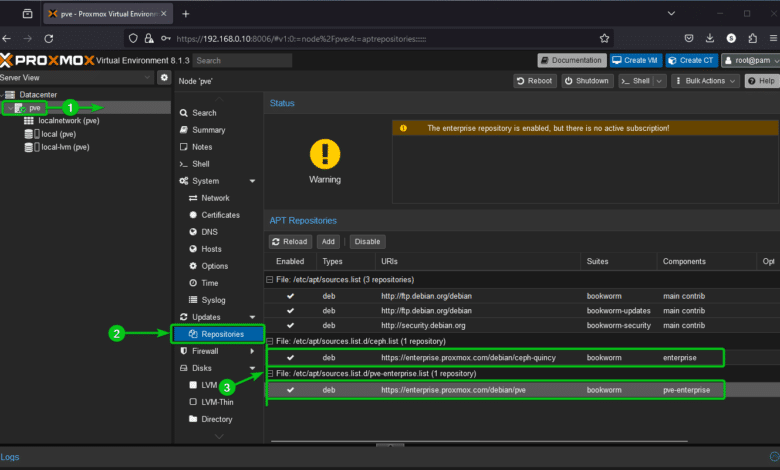The image size is (780, 470).
Task: Select localnetwork (pve) tree item
Action: pos(69,120)
